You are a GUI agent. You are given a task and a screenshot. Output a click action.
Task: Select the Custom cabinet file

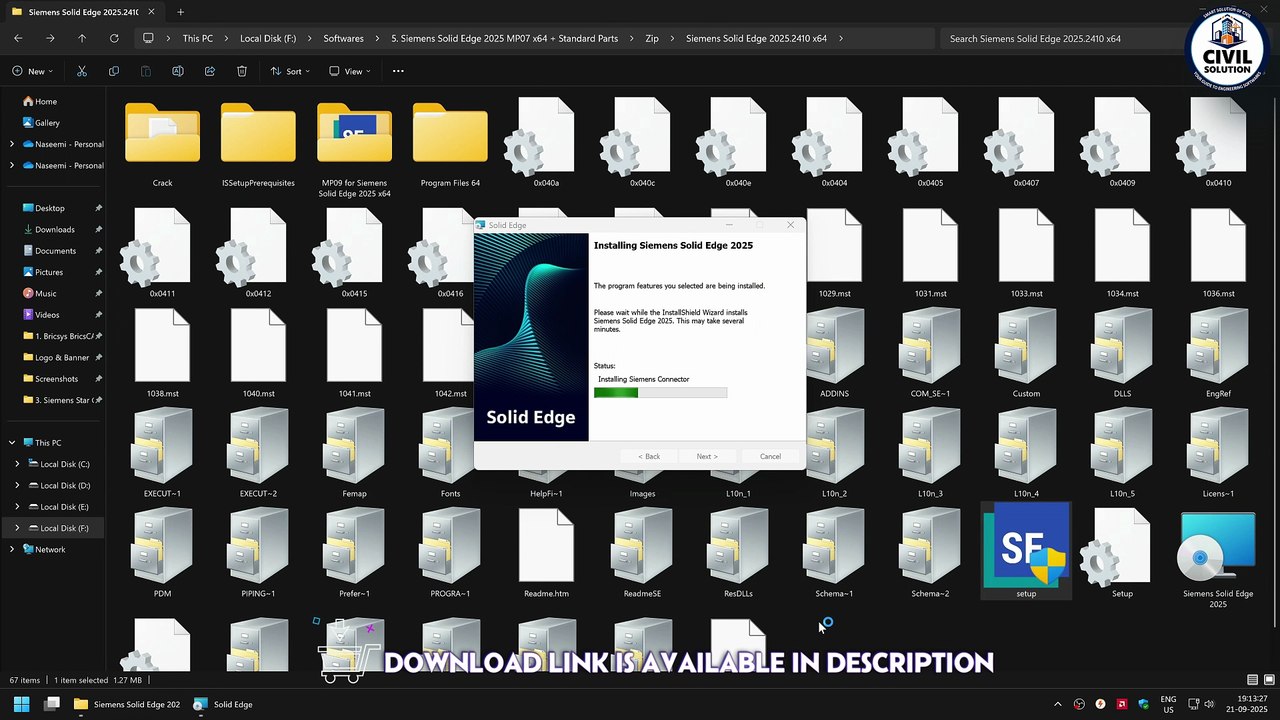(x=1026, y=352)
